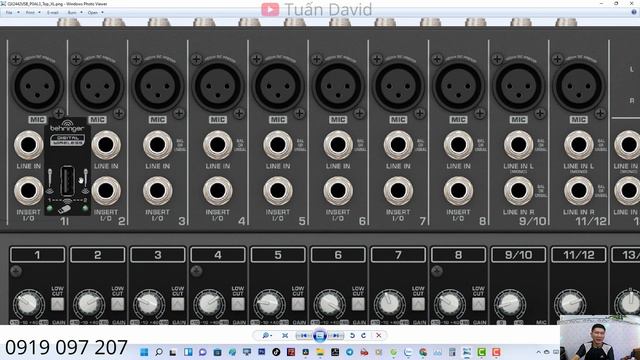Open the Widgets panel icon on taskbar
The height and width of the screenshot is (360, 640).
188,352
